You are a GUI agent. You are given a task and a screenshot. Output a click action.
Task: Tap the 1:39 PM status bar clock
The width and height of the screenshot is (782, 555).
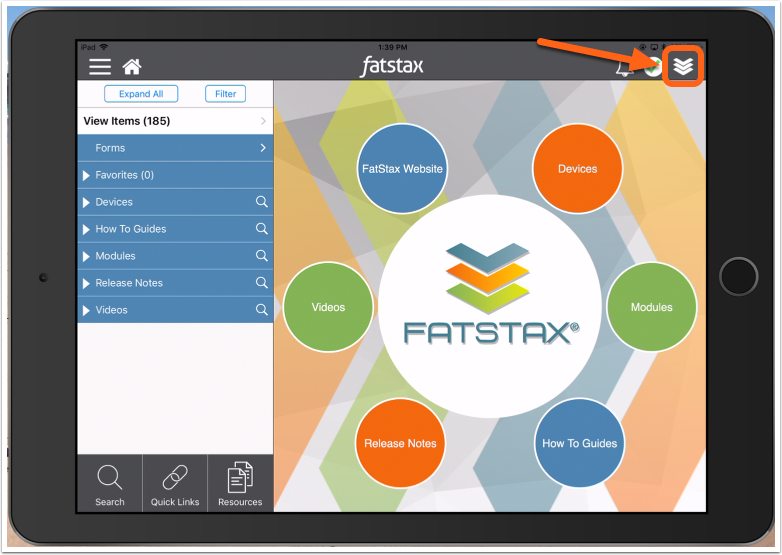click(x=392, y=47)
